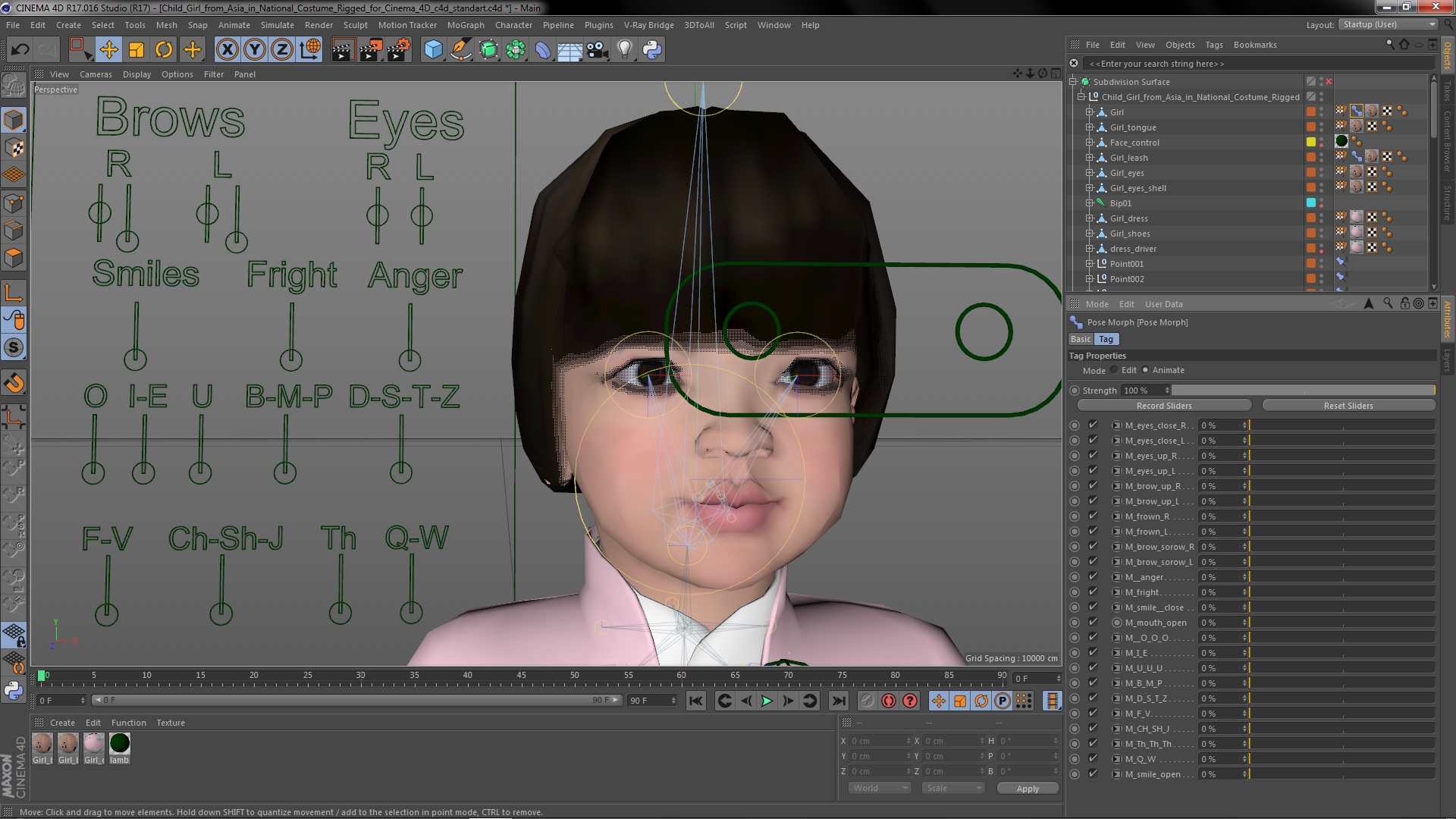Viewport: 1456px width, 819px height.
Task: Click Go to End of timeline
Action: click(839, 701)
